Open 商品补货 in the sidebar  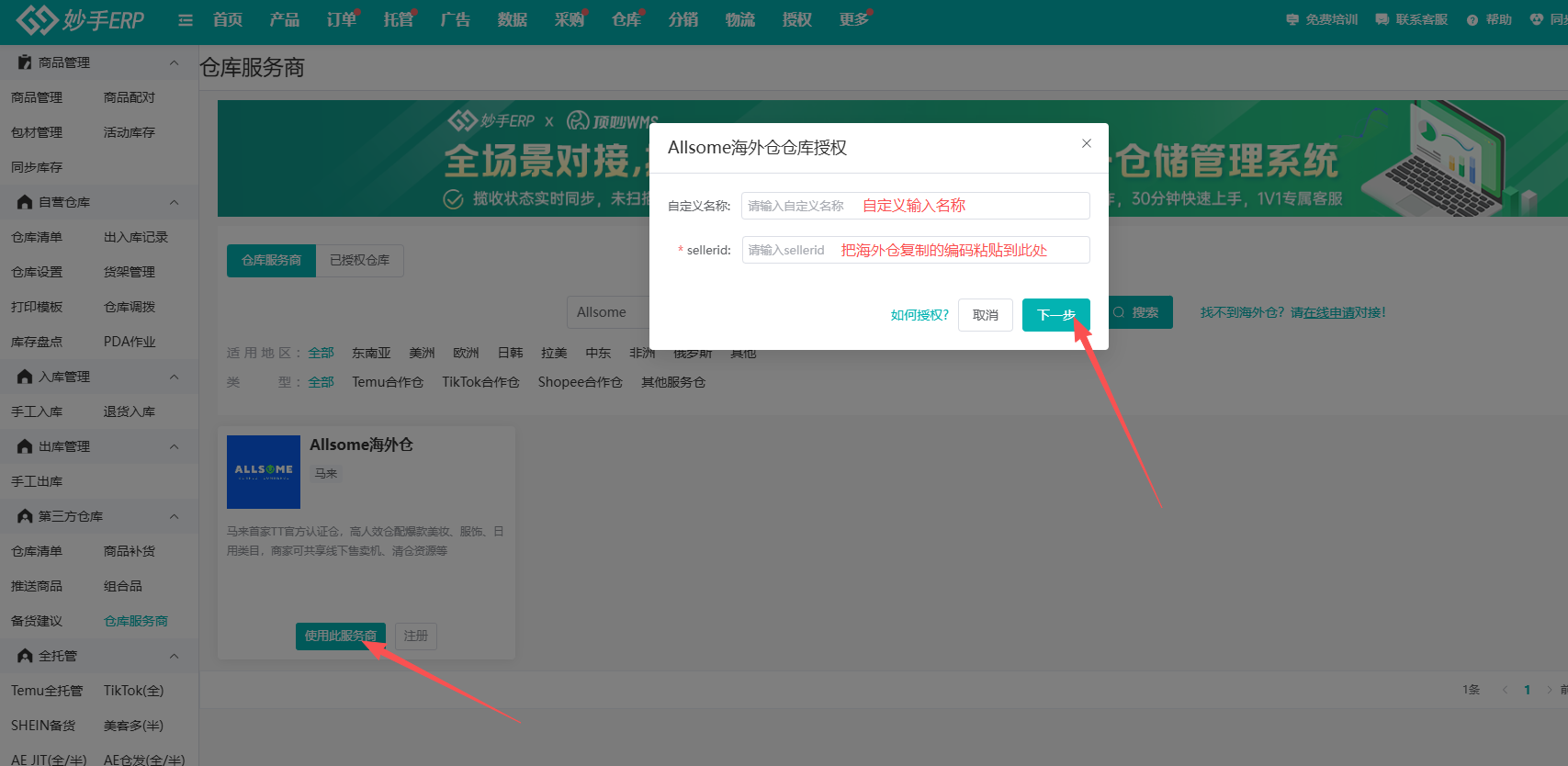pyautogui.click(x=130, y=551)
